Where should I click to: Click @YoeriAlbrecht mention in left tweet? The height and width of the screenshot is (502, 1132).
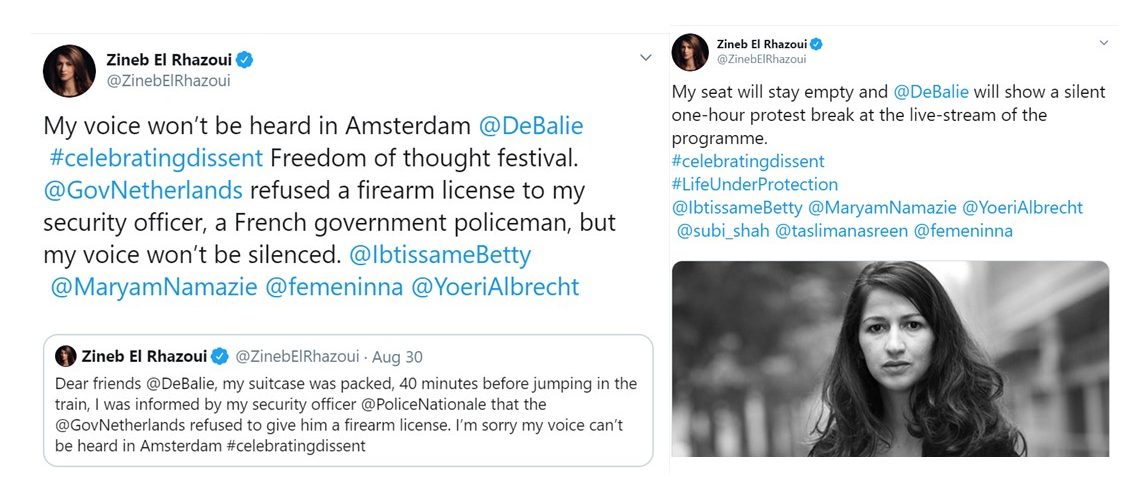click(x=495, y=287)
